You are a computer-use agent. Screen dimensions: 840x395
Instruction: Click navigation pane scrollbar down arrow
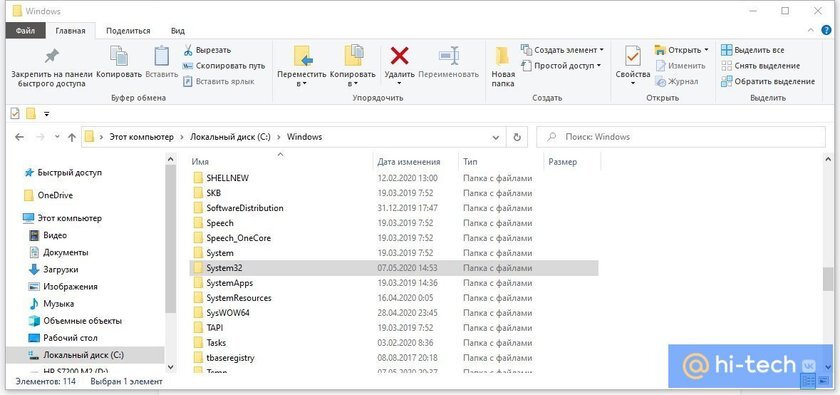tap(171, 368)
